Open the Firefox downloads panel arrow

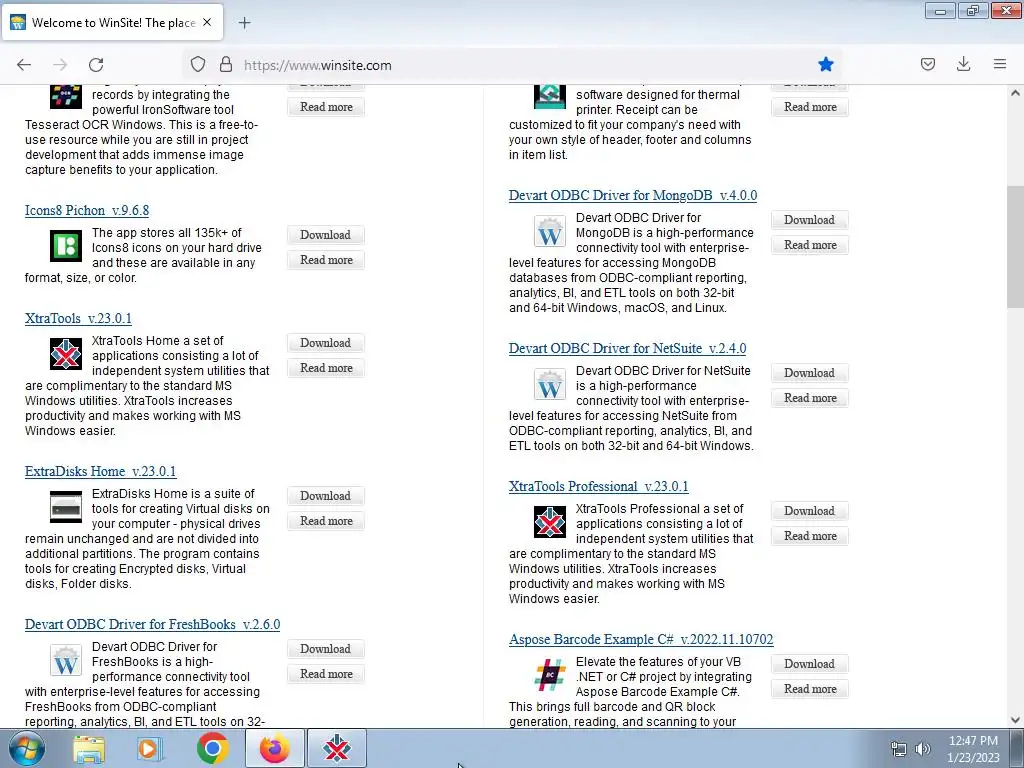pos(963,64)
